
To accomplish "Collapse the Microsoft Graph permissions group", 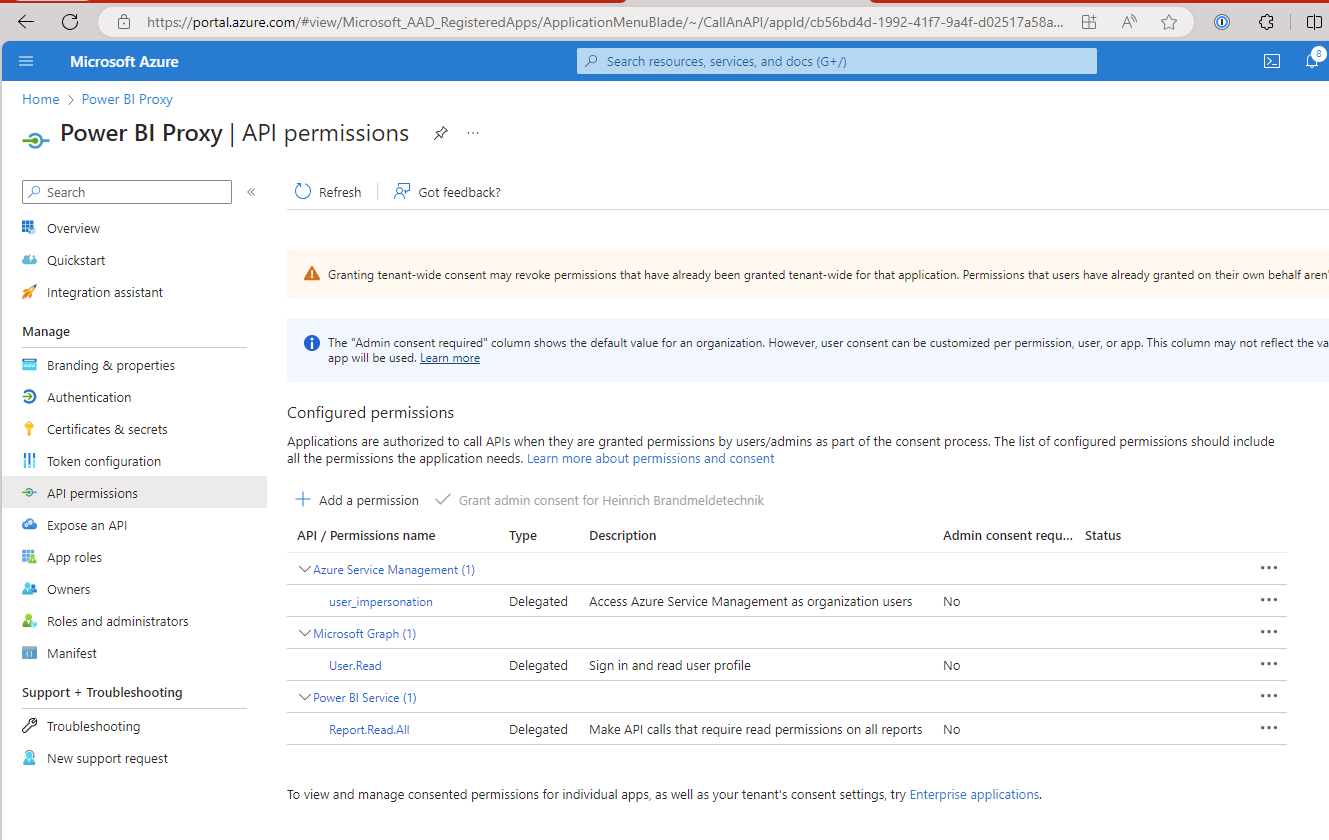I will click(x=305, y=633).
